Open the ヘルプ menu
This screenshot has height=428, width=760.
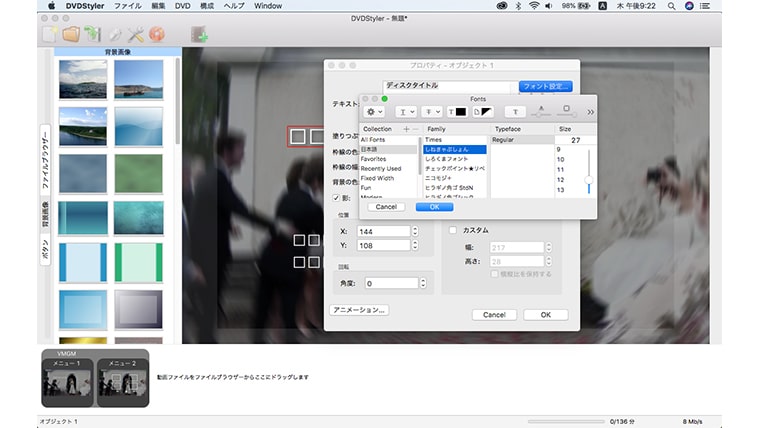tap(234, 6)
